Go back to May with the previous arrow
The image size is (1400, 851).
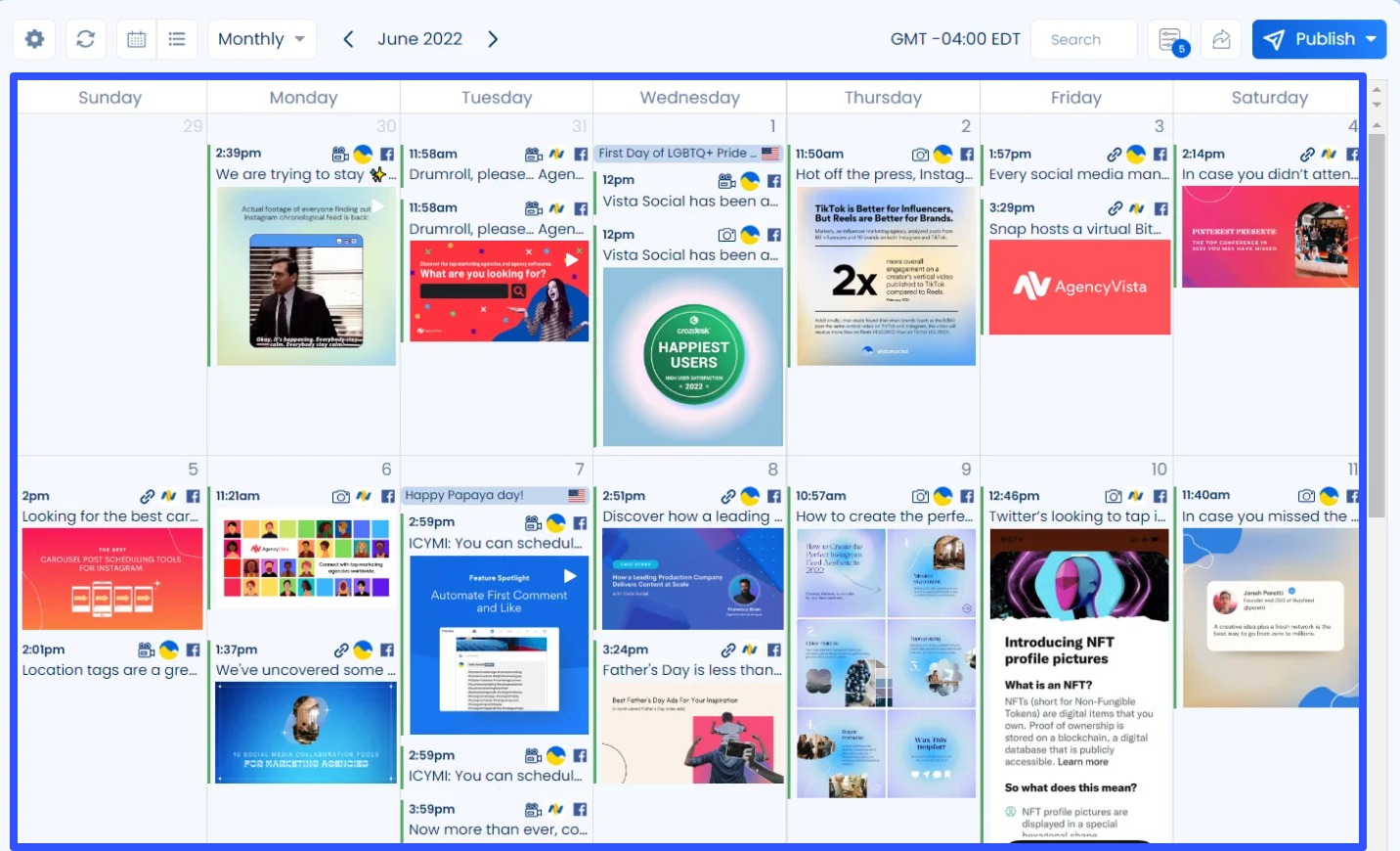tap(348, 39)
